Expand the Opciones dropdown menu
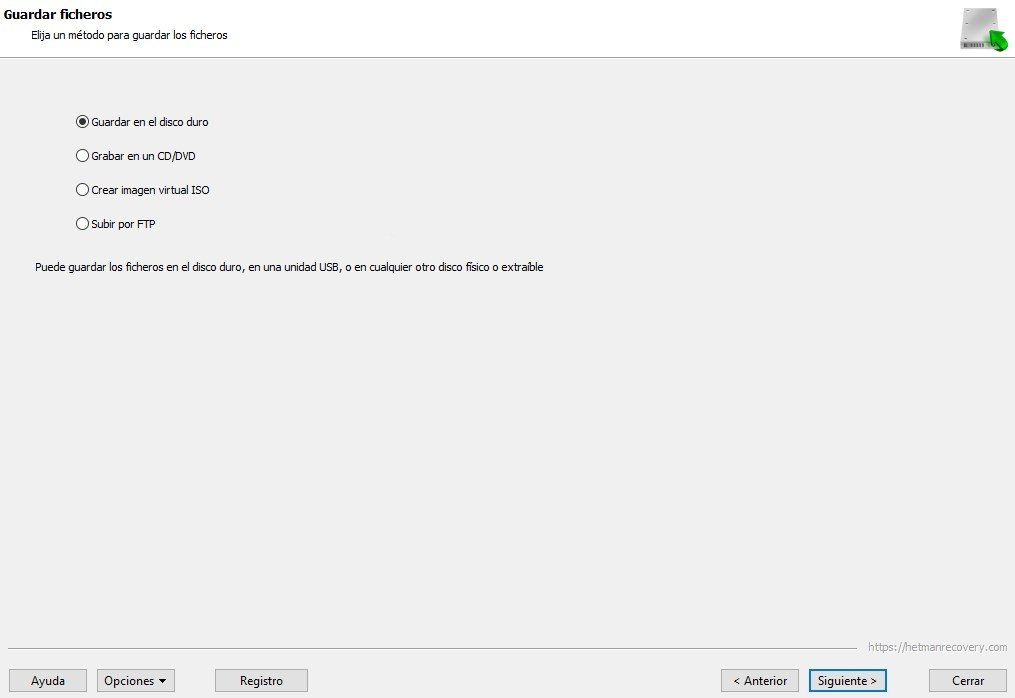Image resolution: width=1015 pixels, height=698 pixels. pyautogui.click(x=136, y=681)
